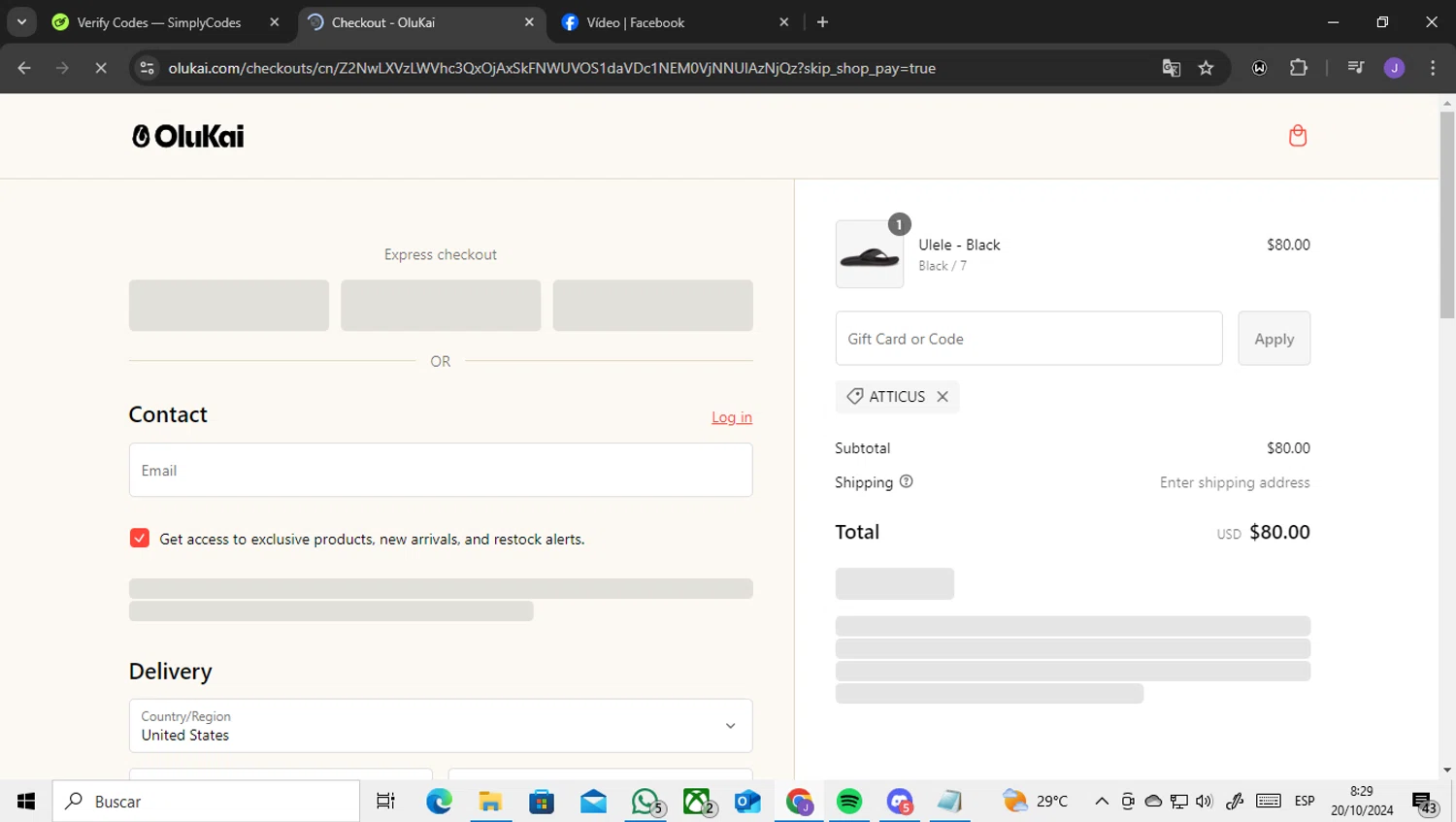View site information icon in address bar
The image size is (1456, 822).
pos(147,68)
